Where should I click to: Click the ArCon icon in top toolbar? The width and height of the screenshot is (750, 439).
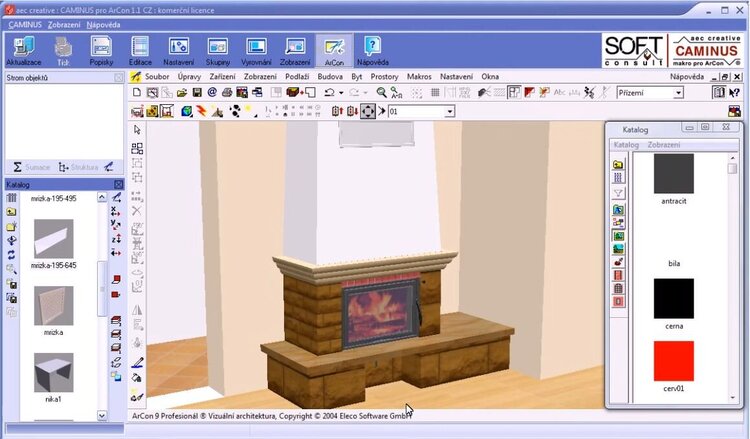333,51
